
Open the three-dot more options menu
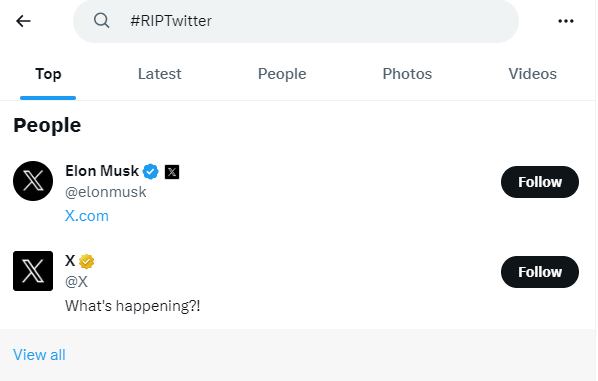pos(566,21)
